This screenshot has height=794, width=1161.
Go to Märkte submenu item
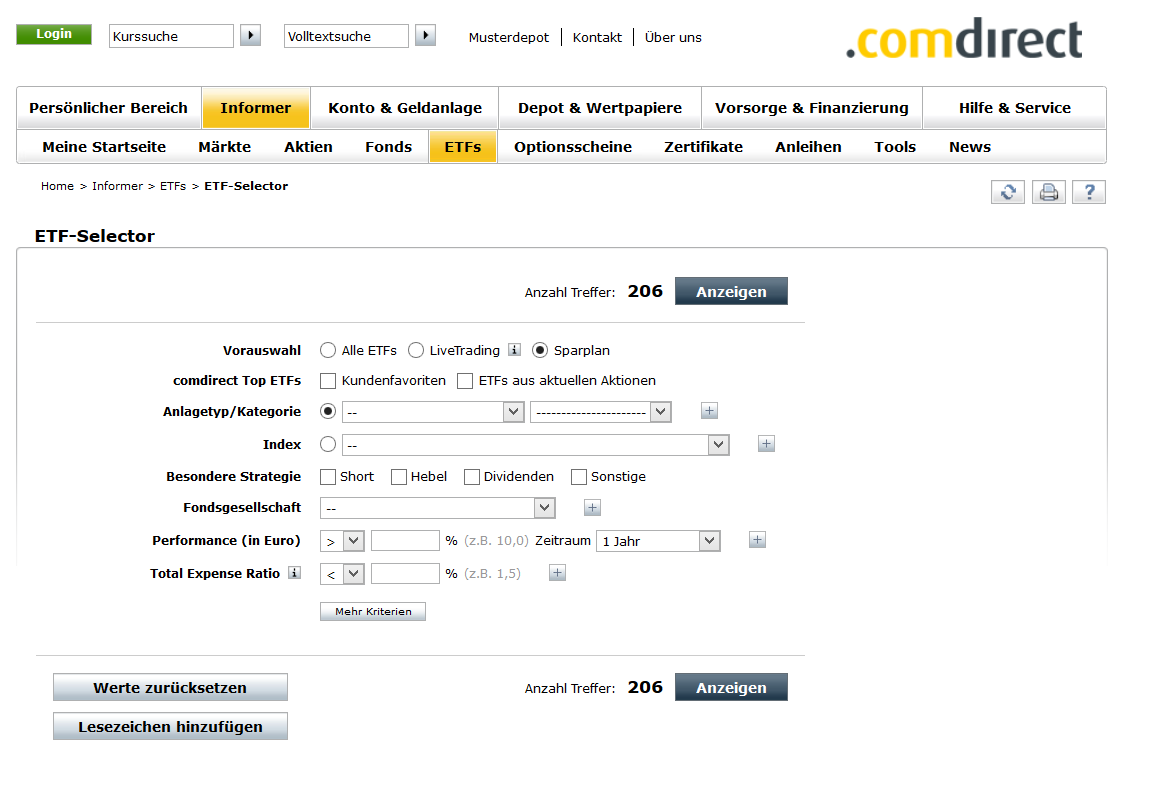coord(224,147)
